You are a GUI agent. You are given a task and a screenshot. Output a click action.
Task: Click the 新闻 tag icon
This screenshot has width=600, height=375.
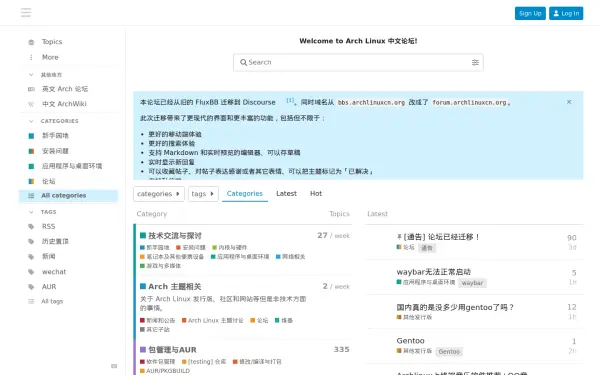(x=31, y=257)
